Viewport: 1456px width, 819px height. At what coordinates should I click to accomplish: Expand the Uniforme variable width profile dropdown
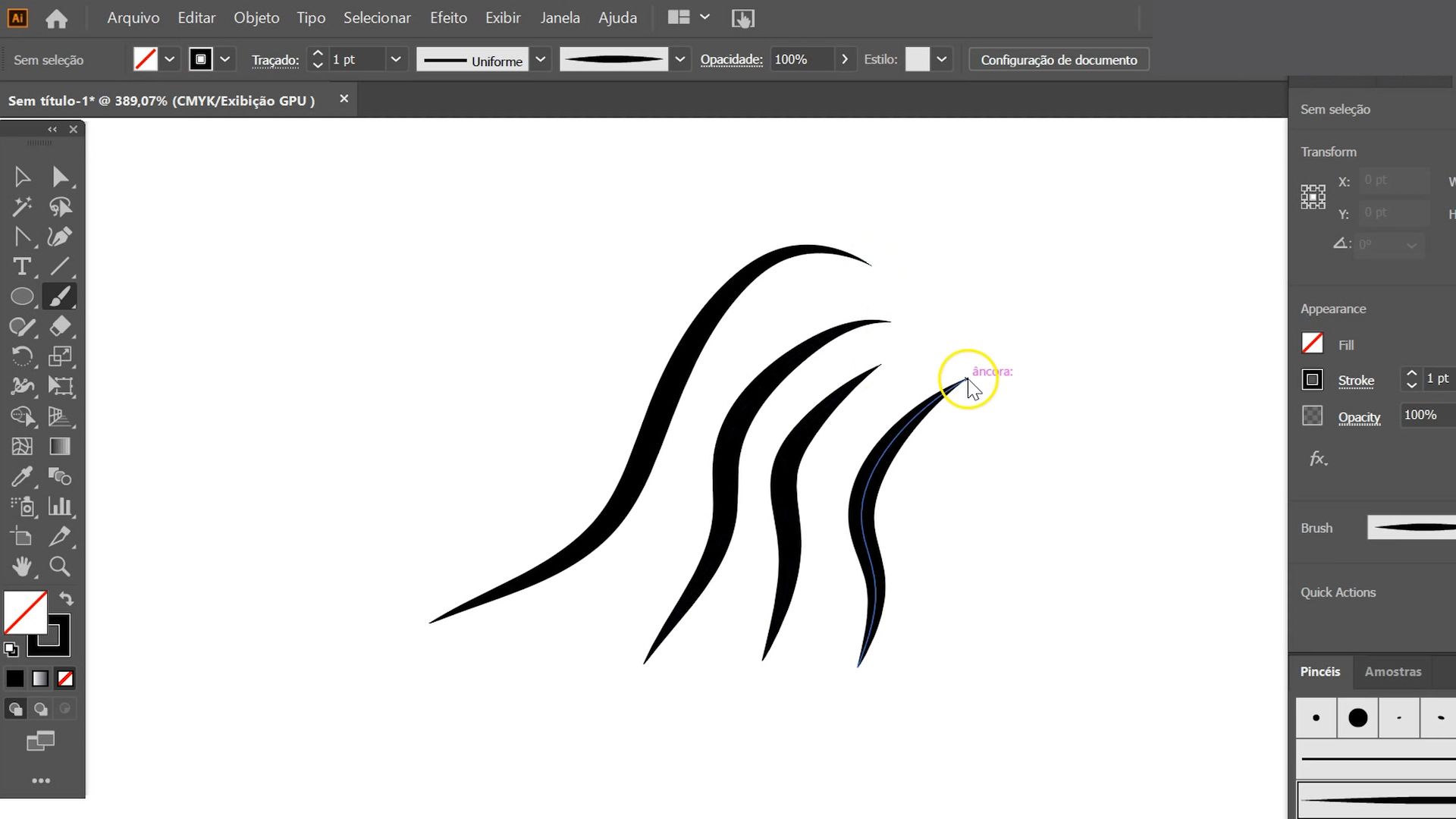pyautogui.click(x=540, y=59)
